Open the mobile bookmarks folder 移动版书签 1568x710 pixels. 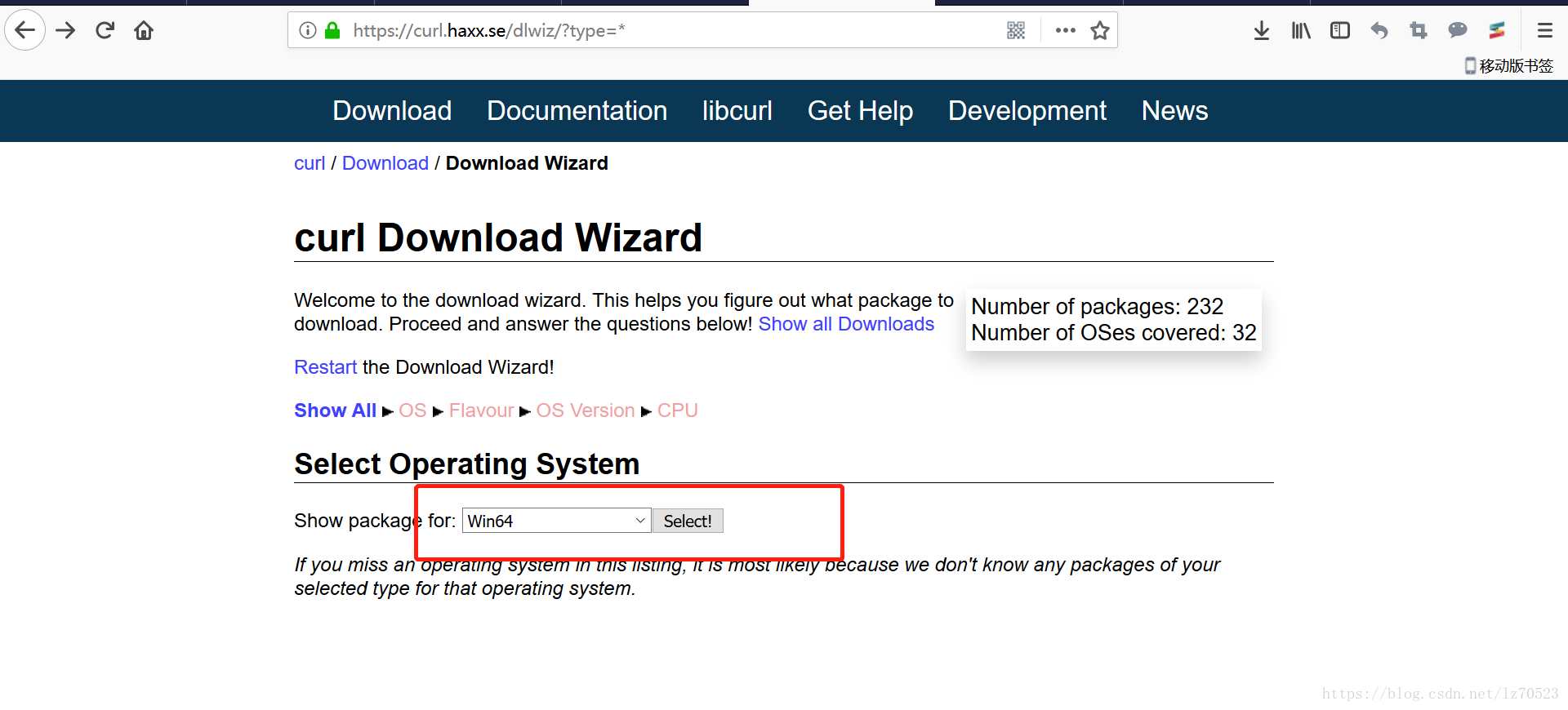(x=1509, y=66)
